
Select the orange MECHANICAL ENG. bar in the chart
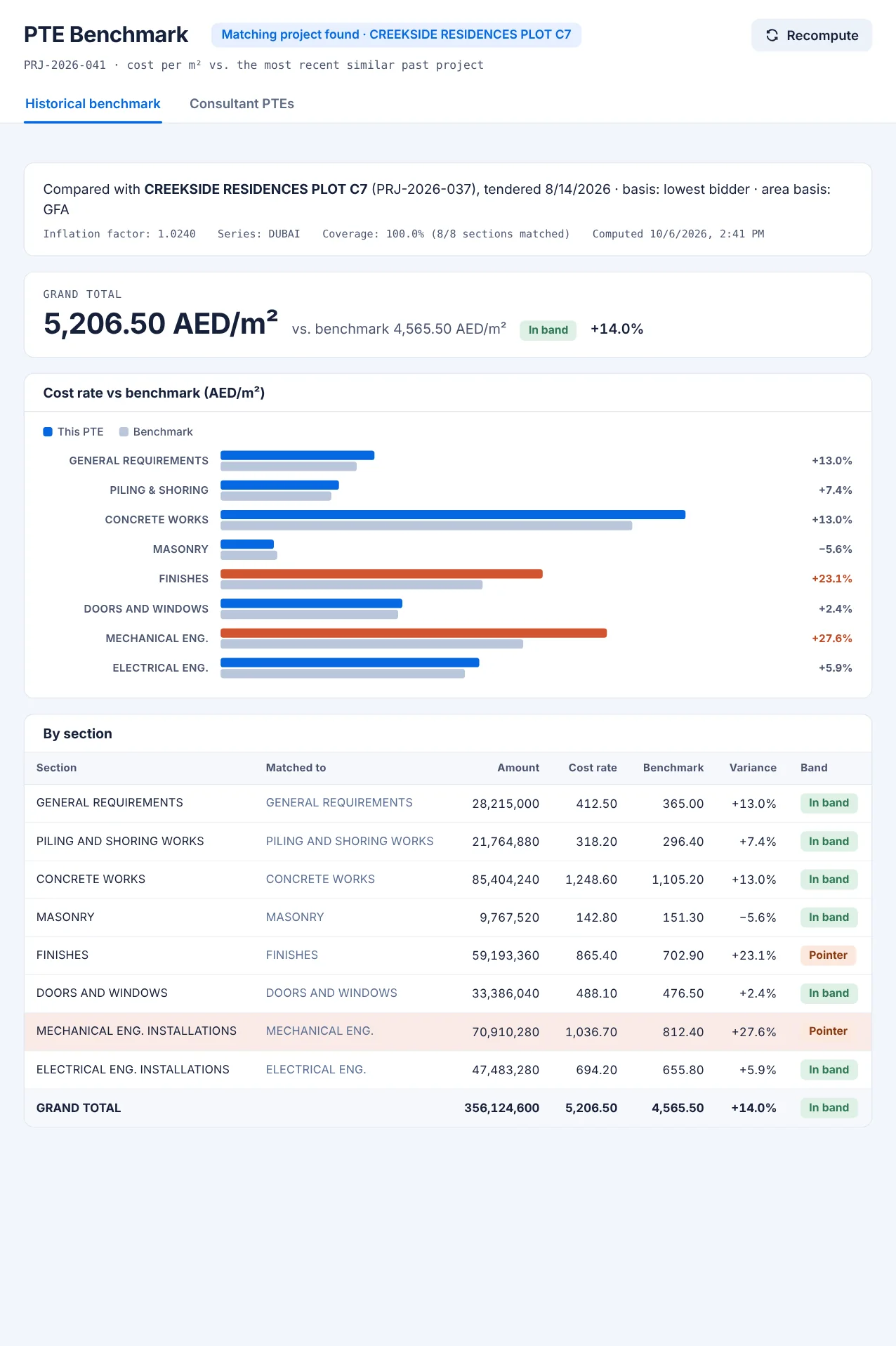click(414, 633)
